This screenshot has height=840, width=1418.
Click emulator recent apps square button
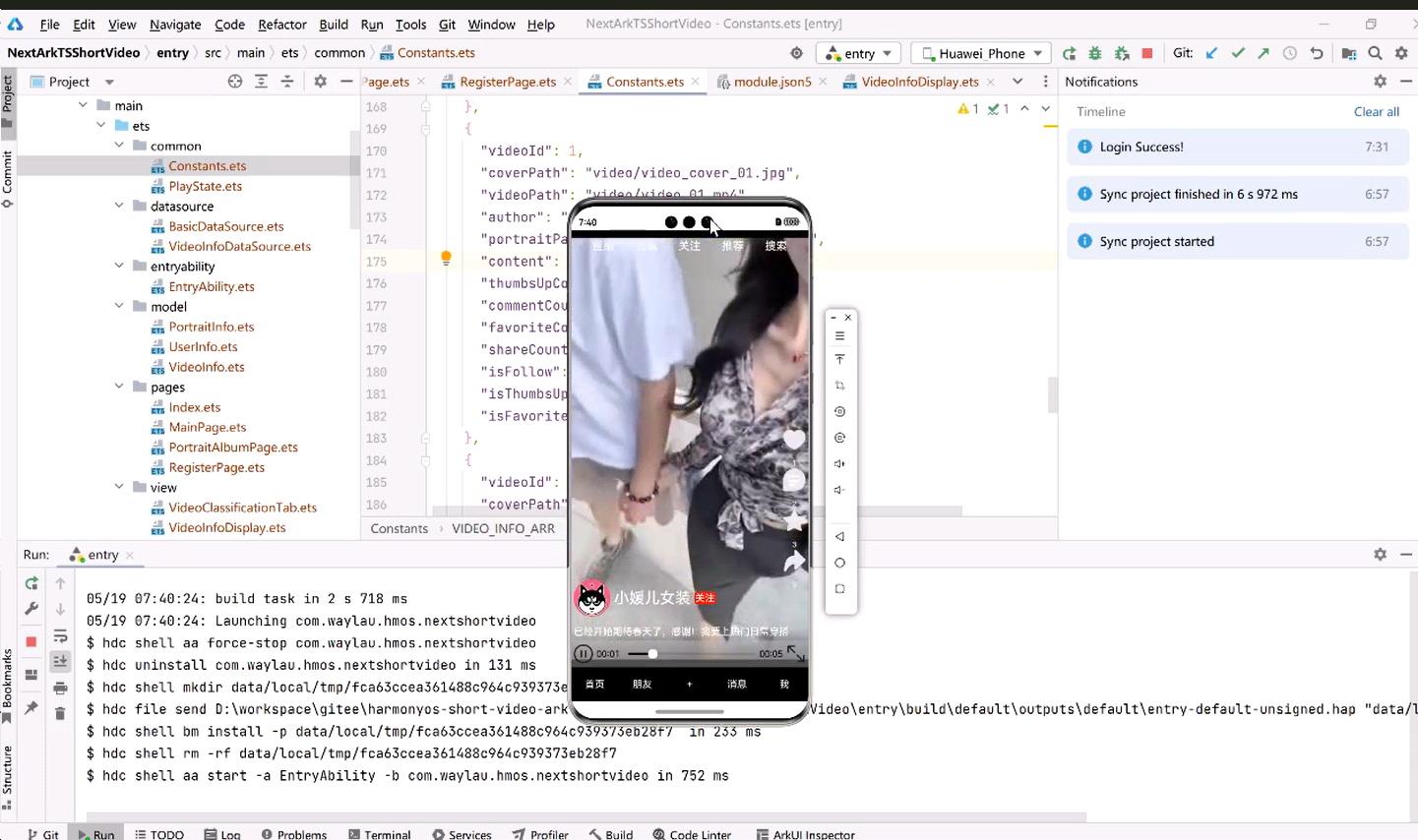click(839, 589)
